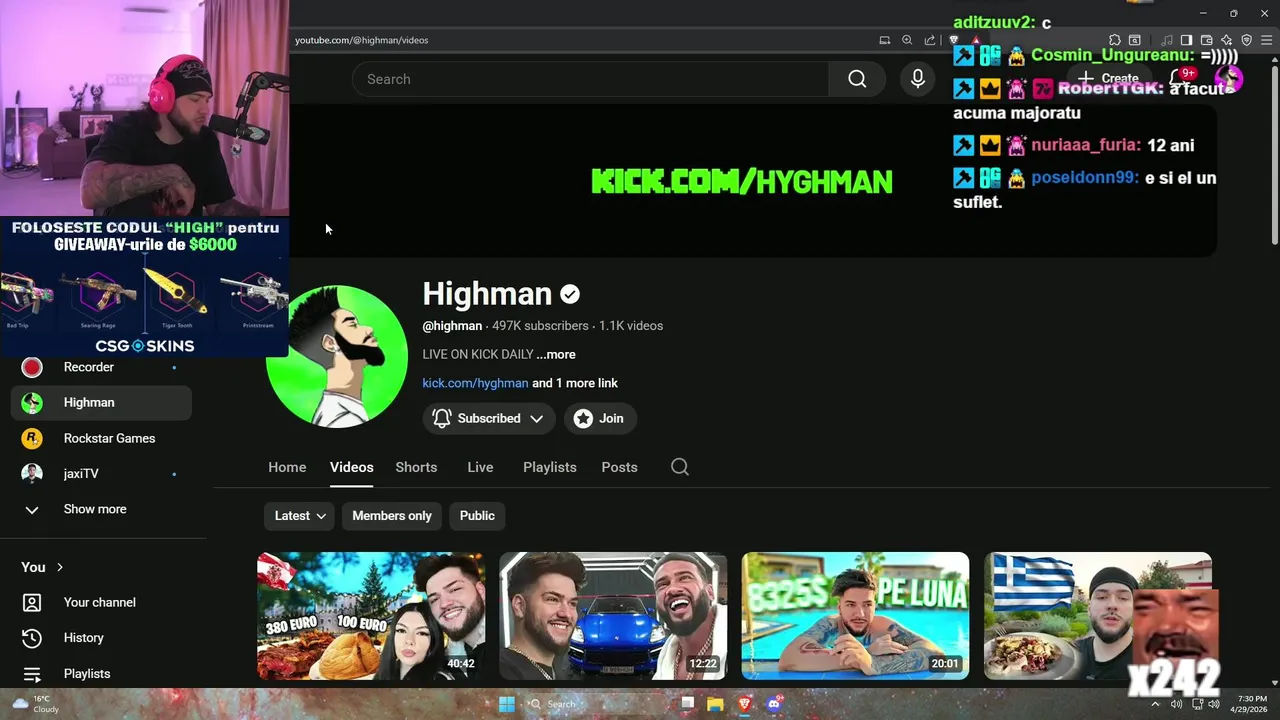
Task: Click the YouTube search magnifier button
Action: coord(857,79)
